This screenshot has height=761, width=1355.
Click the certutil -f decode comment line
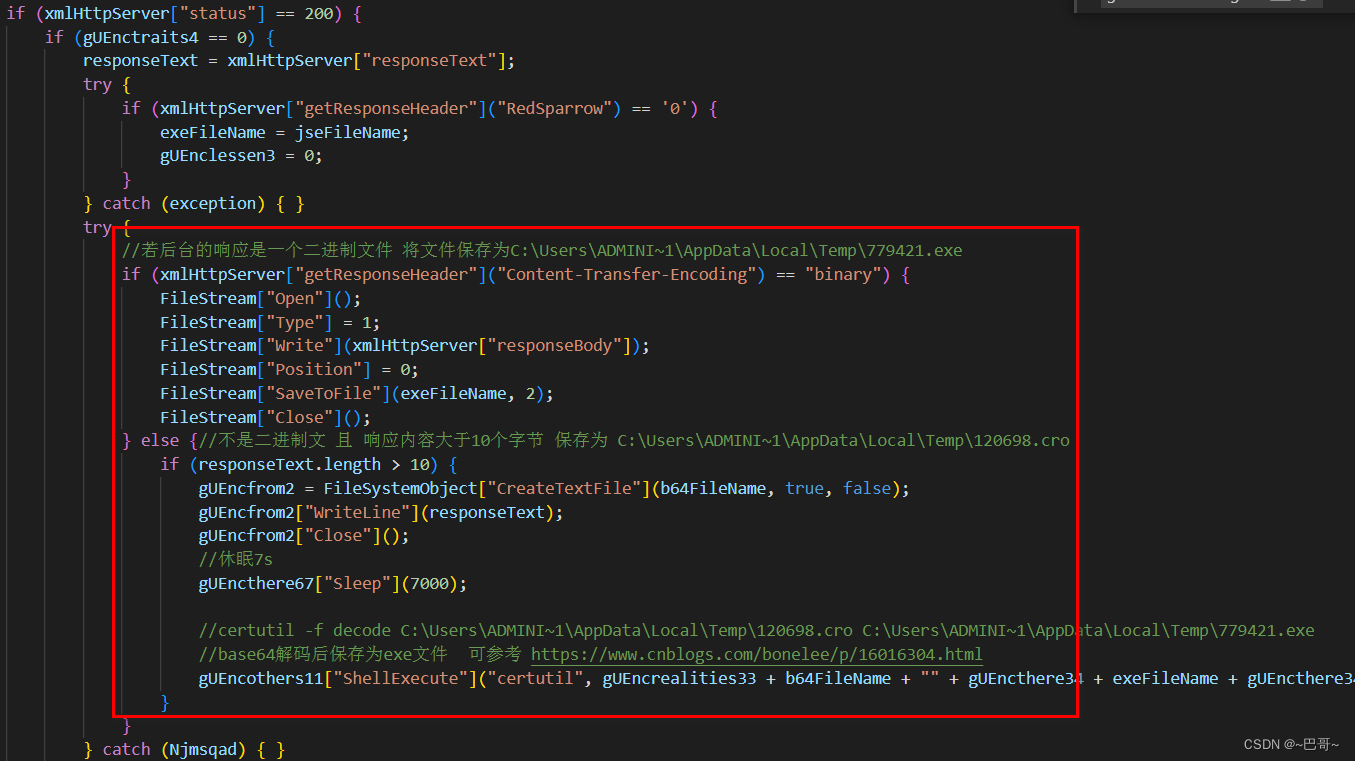757,631
